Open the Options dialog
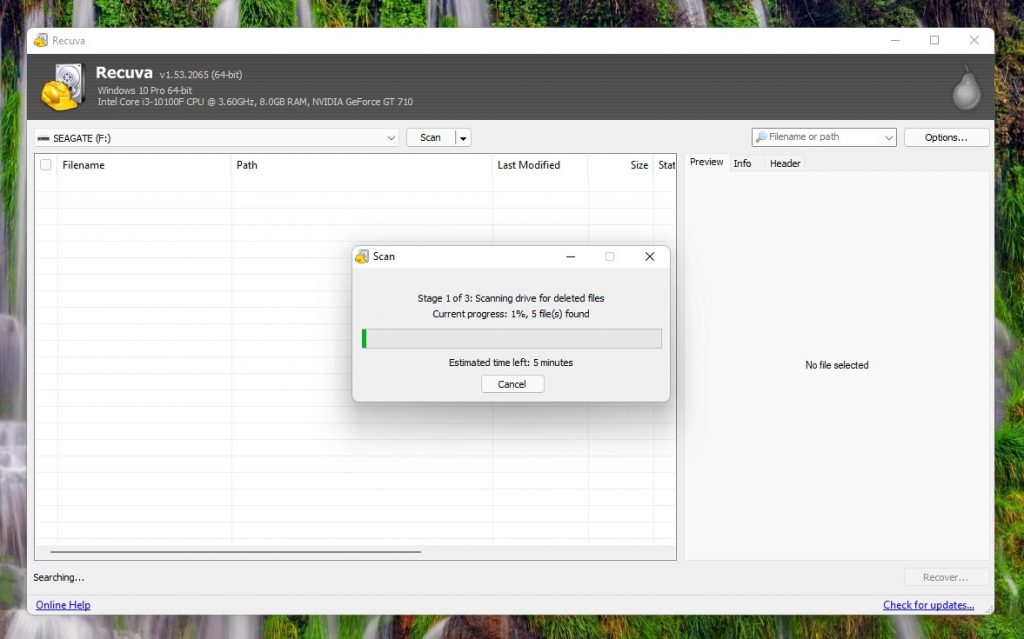Image resolution: width=1024 pixels, height=639 pixels. pos(946,137)
